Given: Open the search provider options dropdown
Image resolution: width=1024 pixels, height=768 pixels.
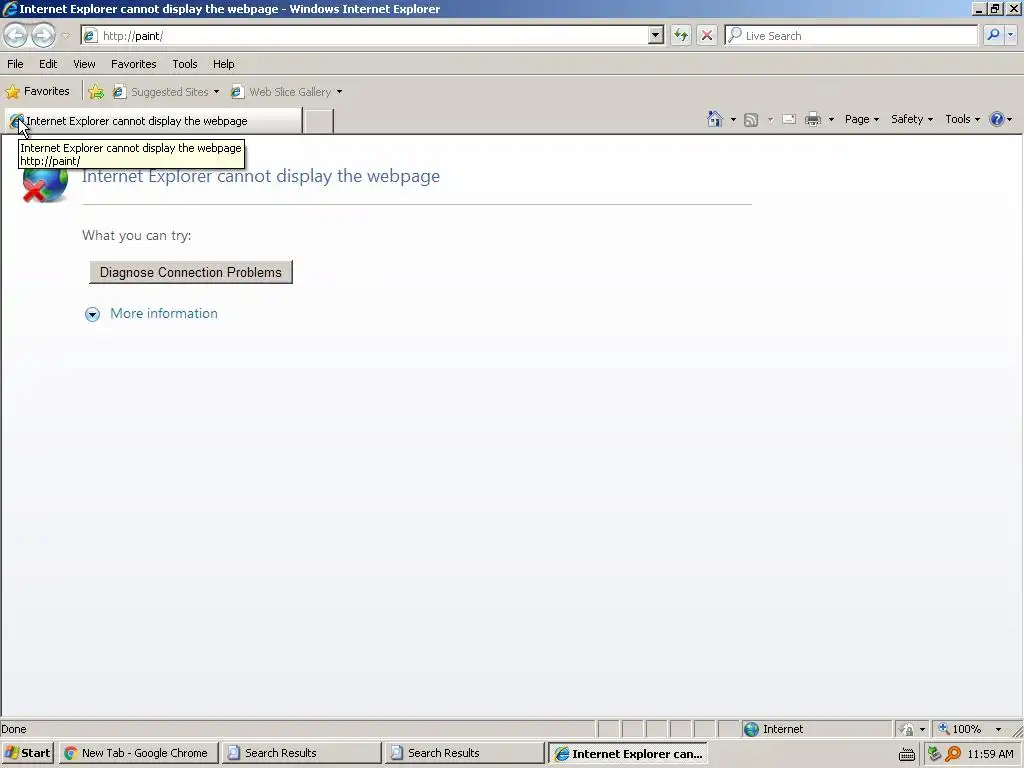Looking at the screenshot, I should [1010, 35].
